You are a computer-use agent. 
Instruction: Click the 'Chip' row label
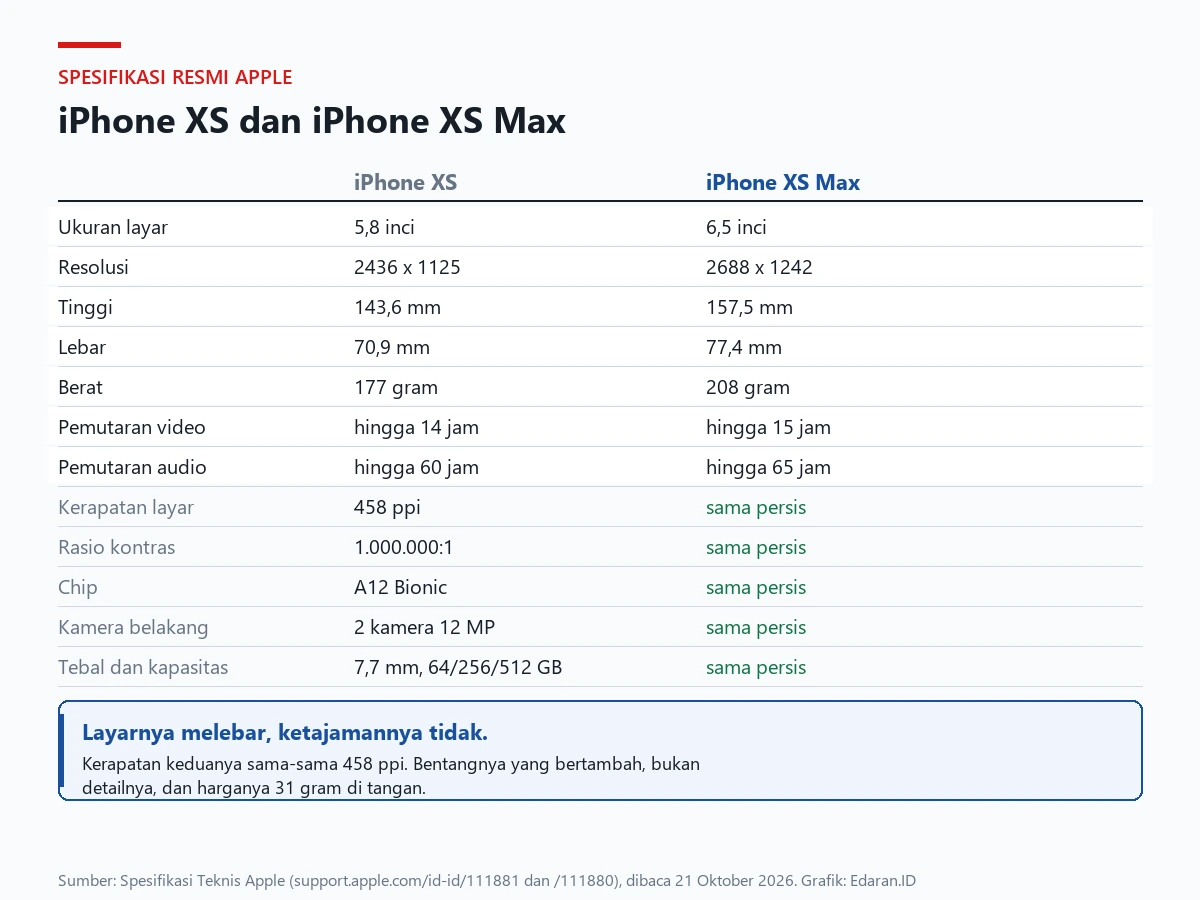[x=78, y=587]
